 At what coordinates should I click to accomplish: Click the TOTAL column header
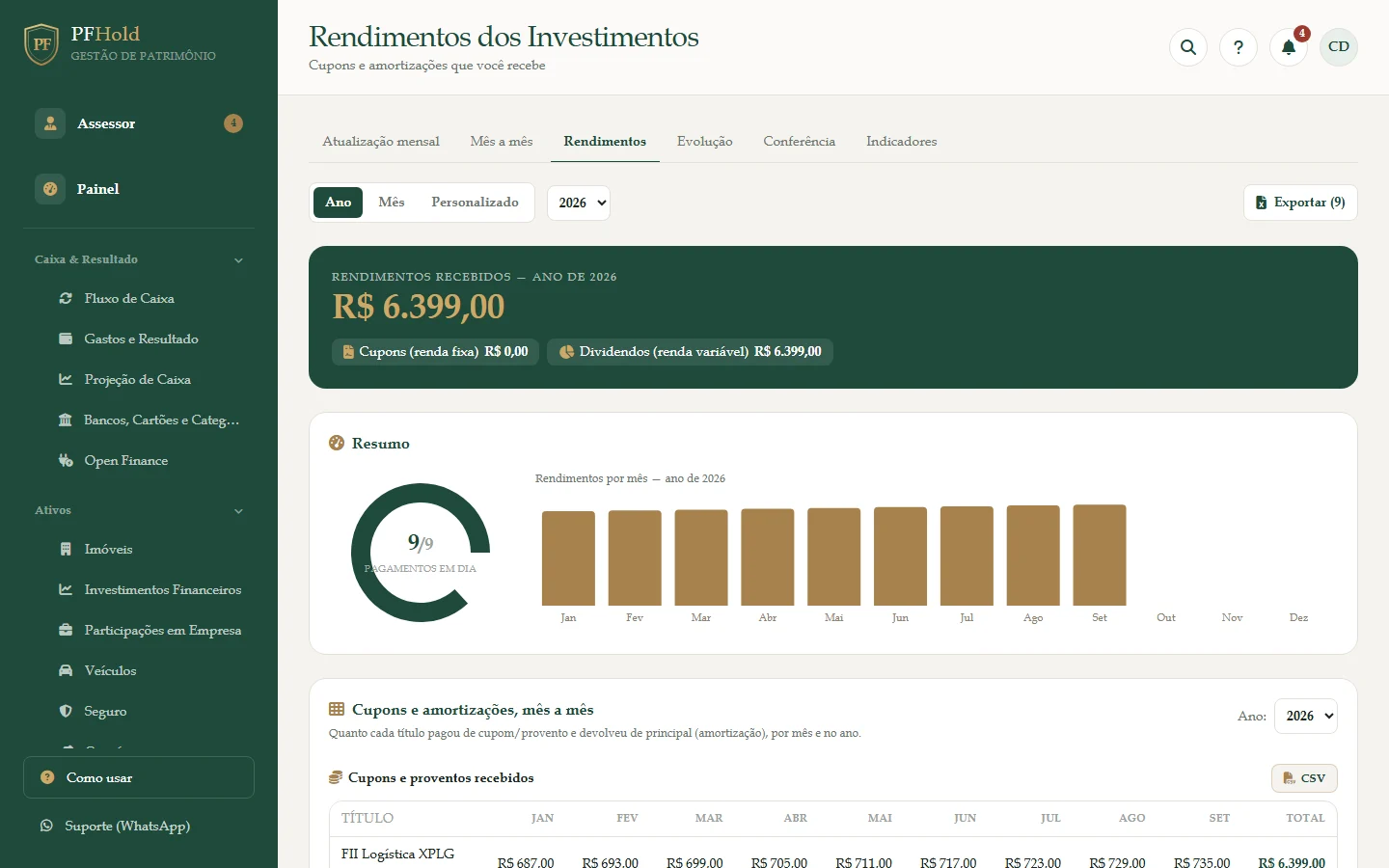(1305, 818)
